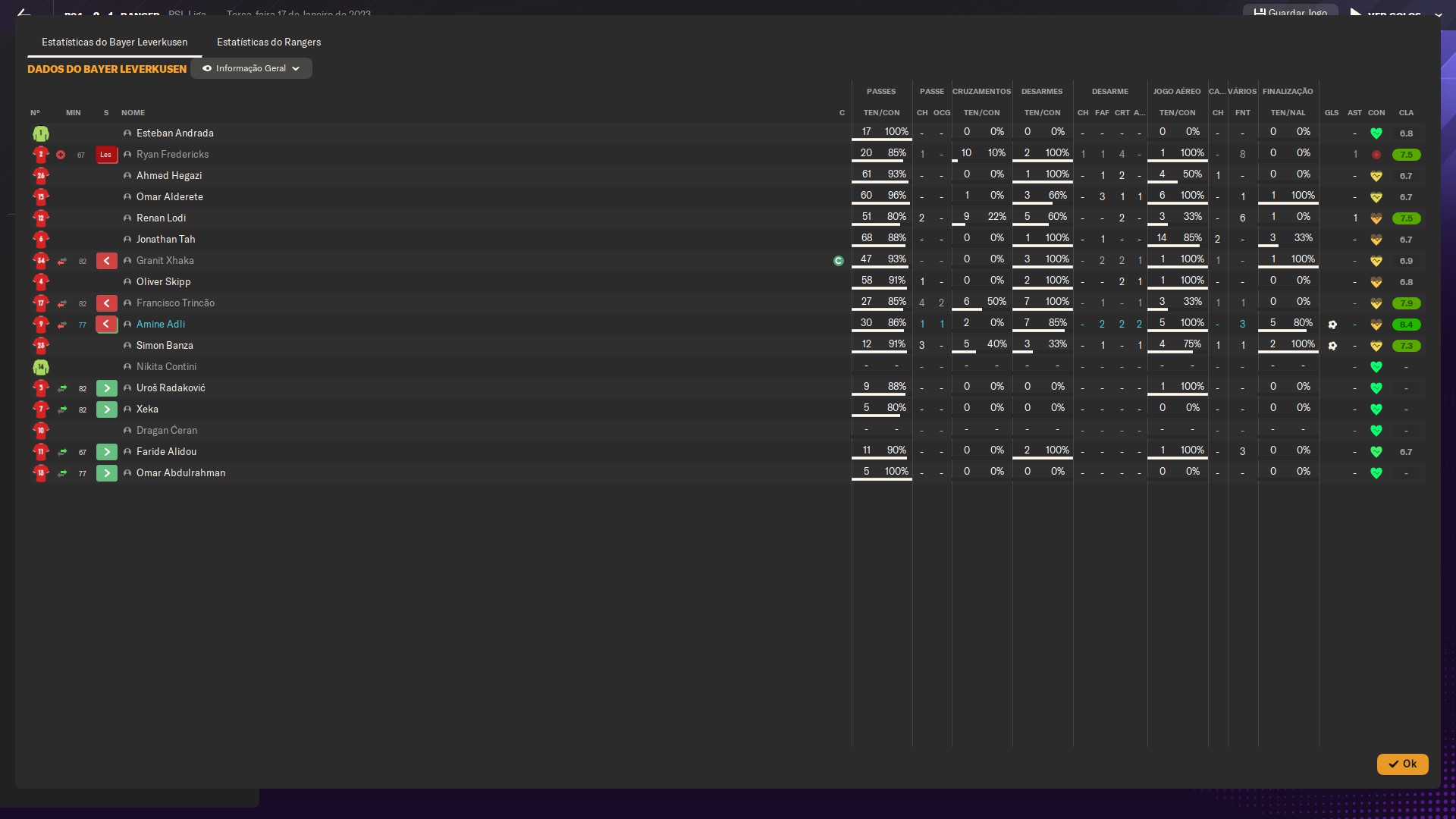
Task: Sort by the AST column header
Action: coord(1354,112)
